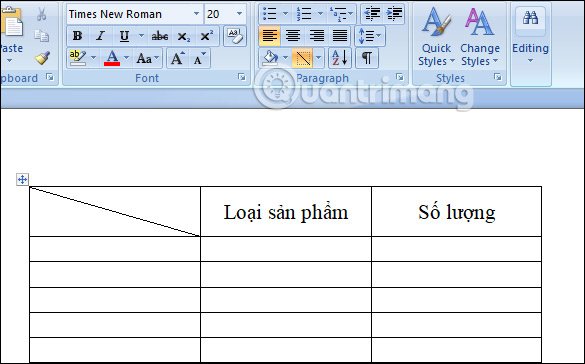Toggle Italic formatting
The height and width of the screenshot is (364, 585).
tap(100, 36)
